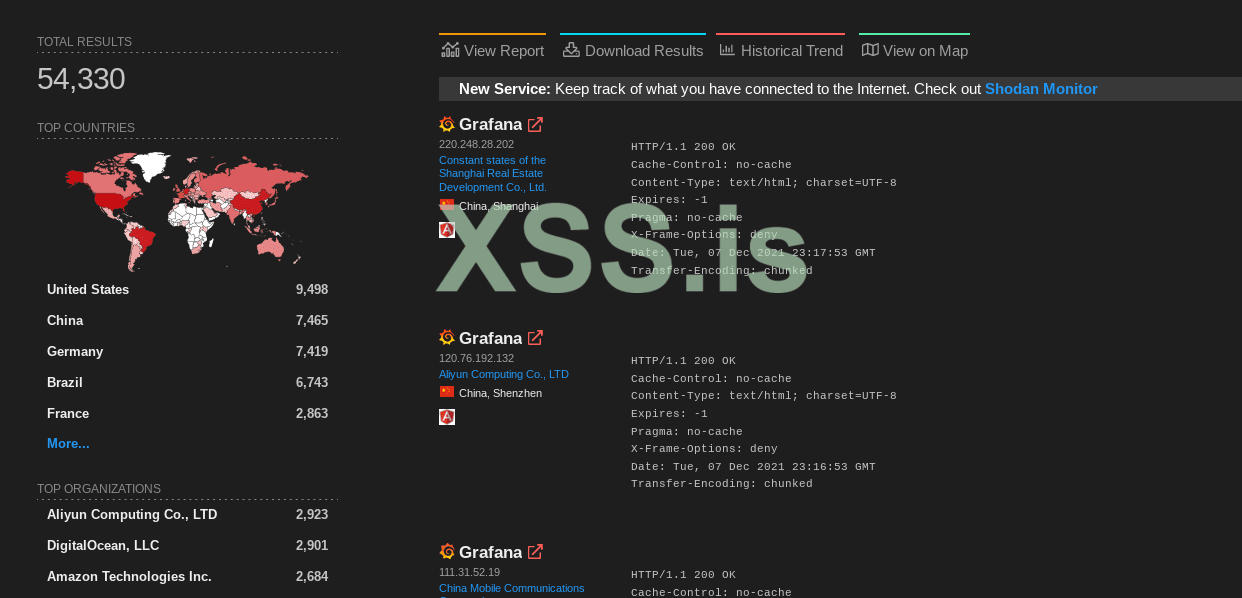Open the View on Map tab
1242x598 pixels.
pyautogui.click(x=915, y=50)
